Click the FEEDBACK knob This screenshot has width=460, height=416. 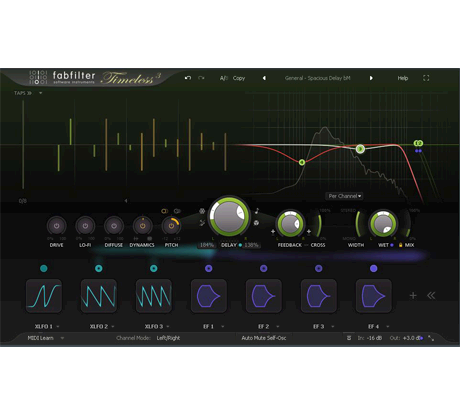tap(290, 224)
